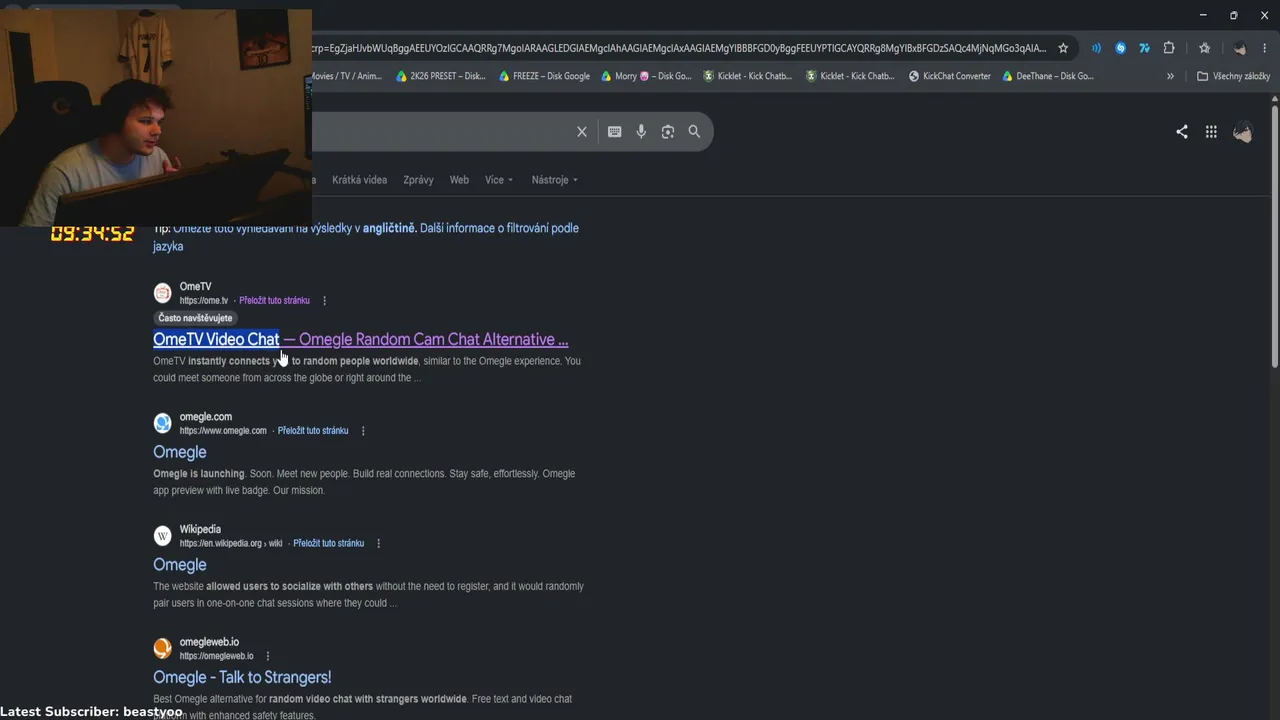This screenshot has height=720, width=1280.
Task: Open the Morry Disk Google bookmark
Action: tap(646, 76)
